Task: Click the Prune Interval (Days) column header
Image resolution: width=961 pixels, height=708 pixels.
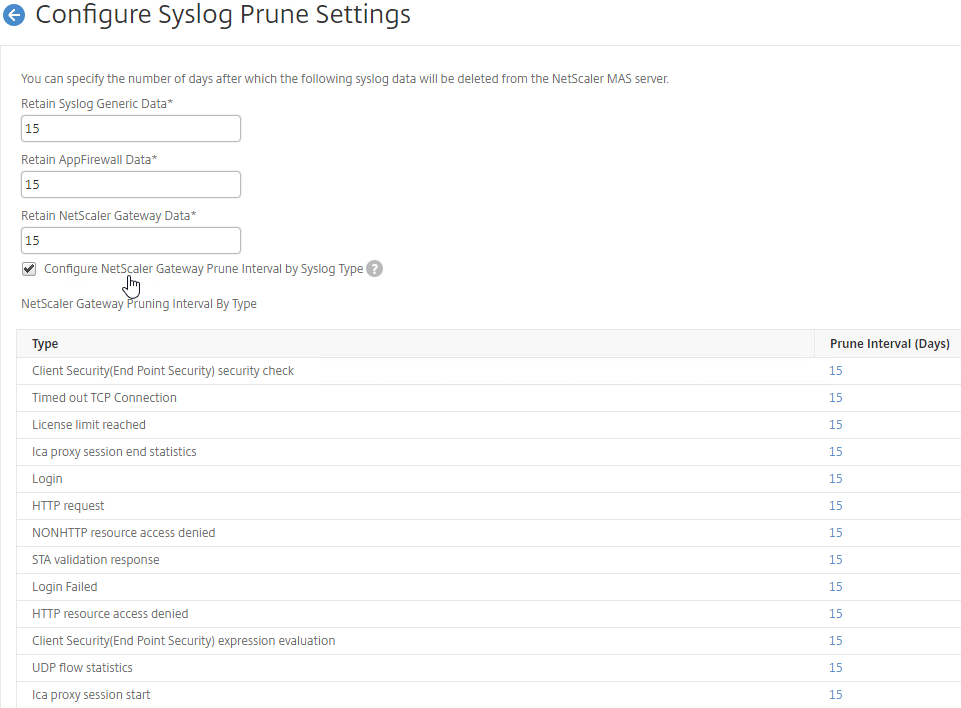Action: click(889, 344)
